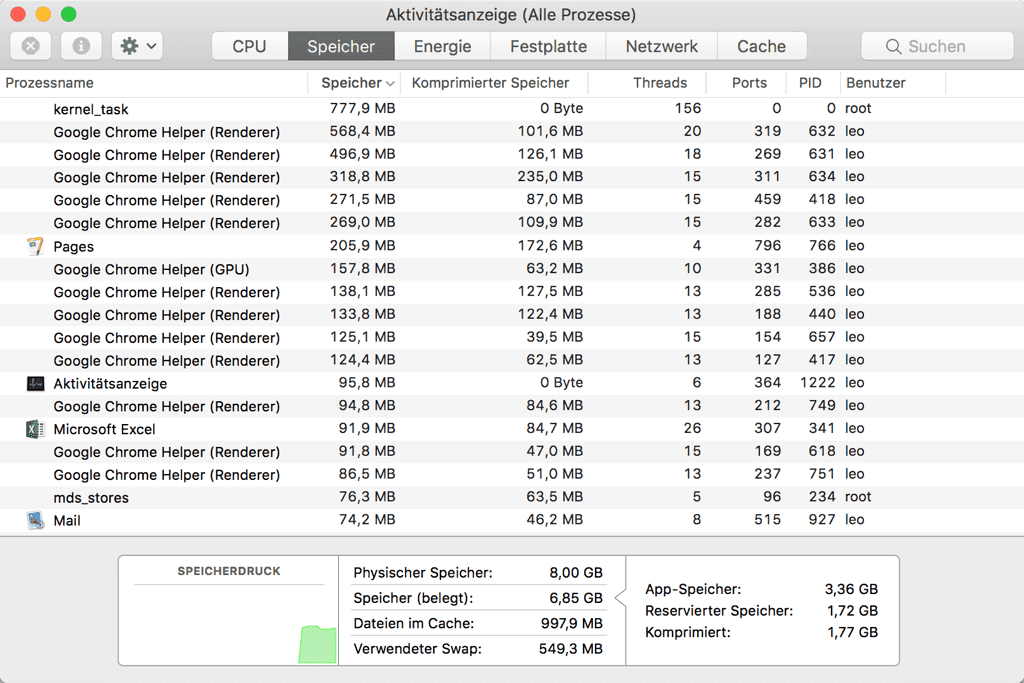This screenshot has width=1024, height=683.
Task: Select the Chrome Helper row using 568,4 MB
Action: pos(512,131)
